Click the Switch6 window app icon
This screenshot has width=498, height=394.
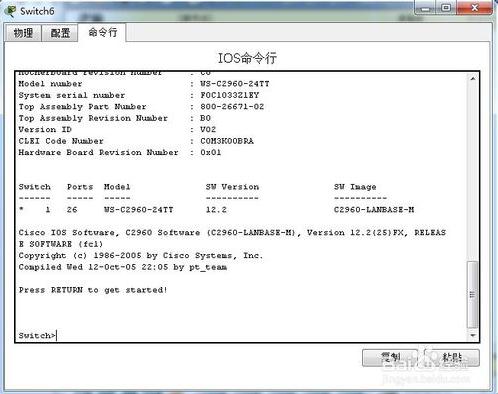[x=10, y=11]
